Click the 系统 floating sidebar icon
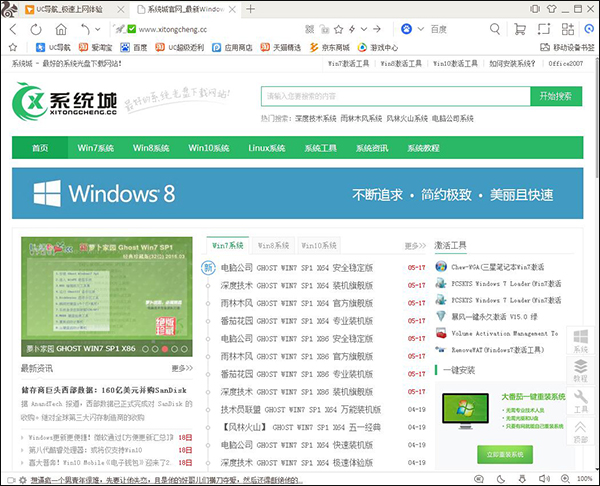 580,341
